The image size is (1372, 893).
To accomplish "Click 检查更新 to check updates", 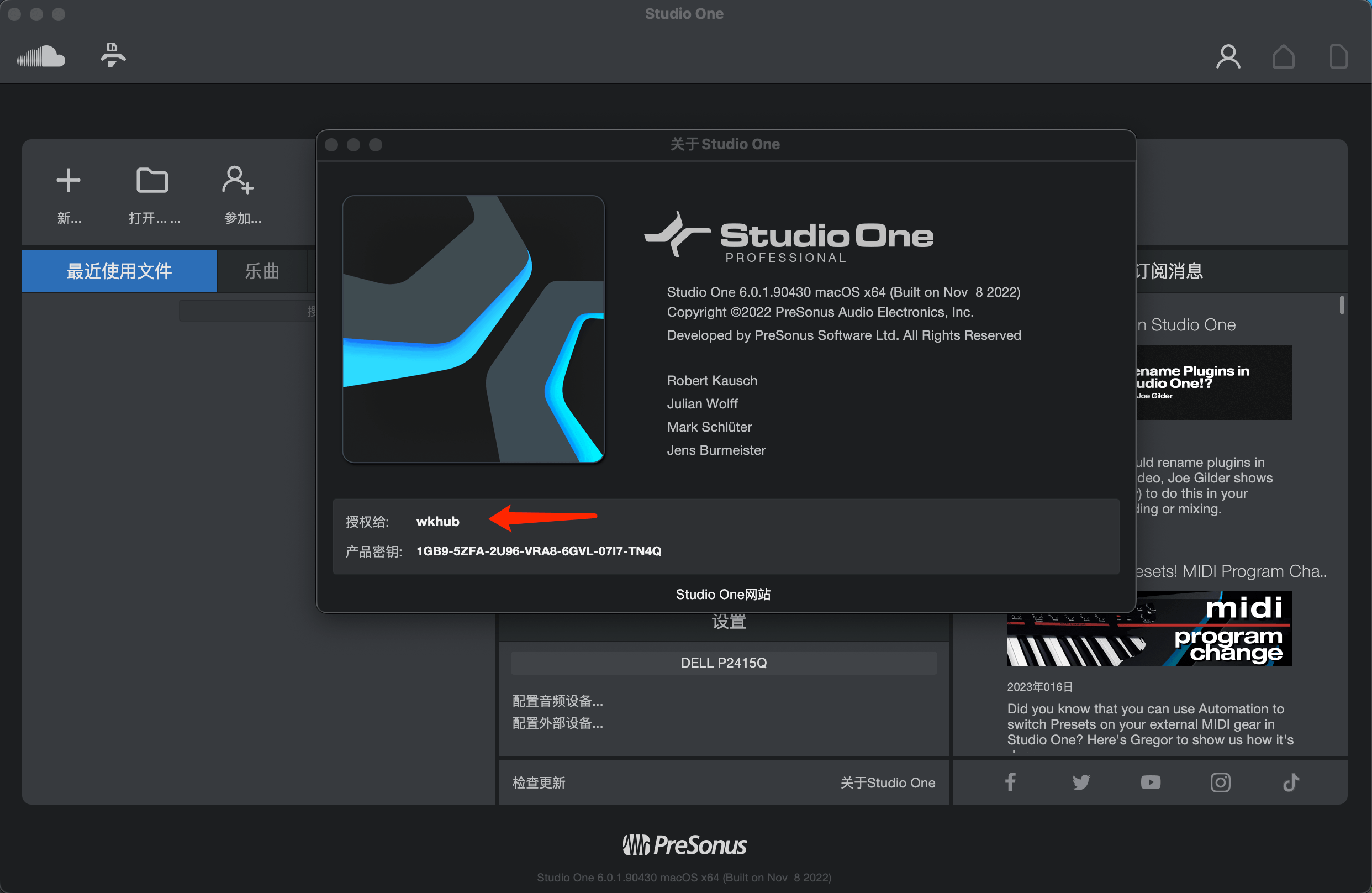I will coord(539,782).
